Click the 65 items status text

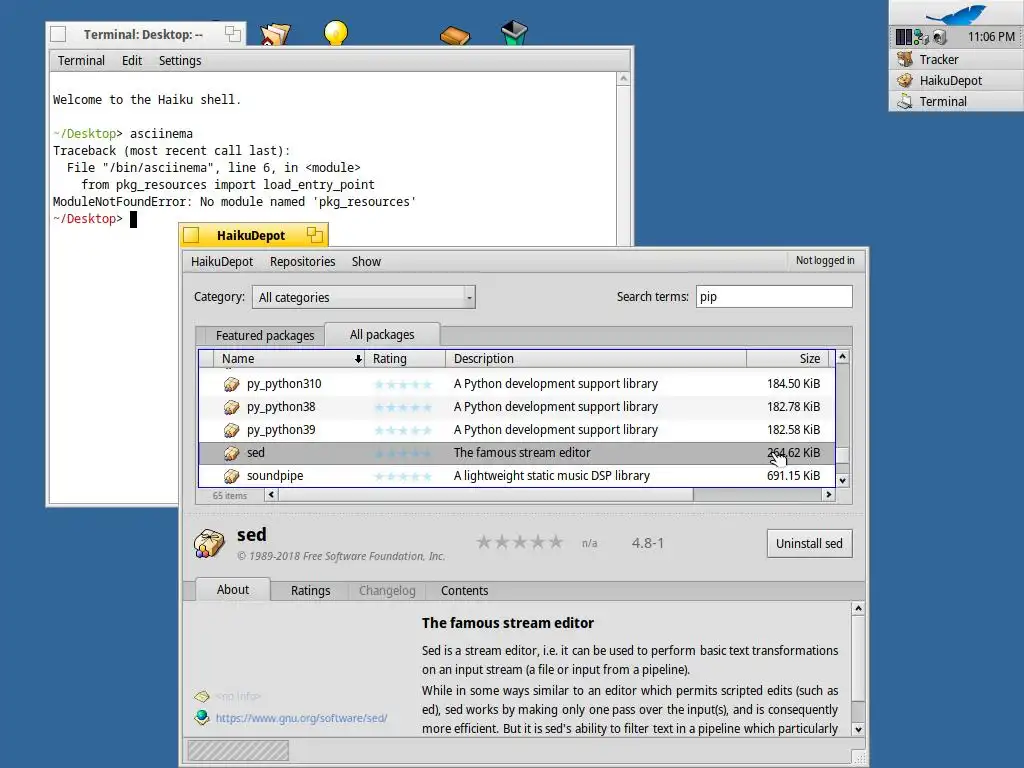[229, 496]
